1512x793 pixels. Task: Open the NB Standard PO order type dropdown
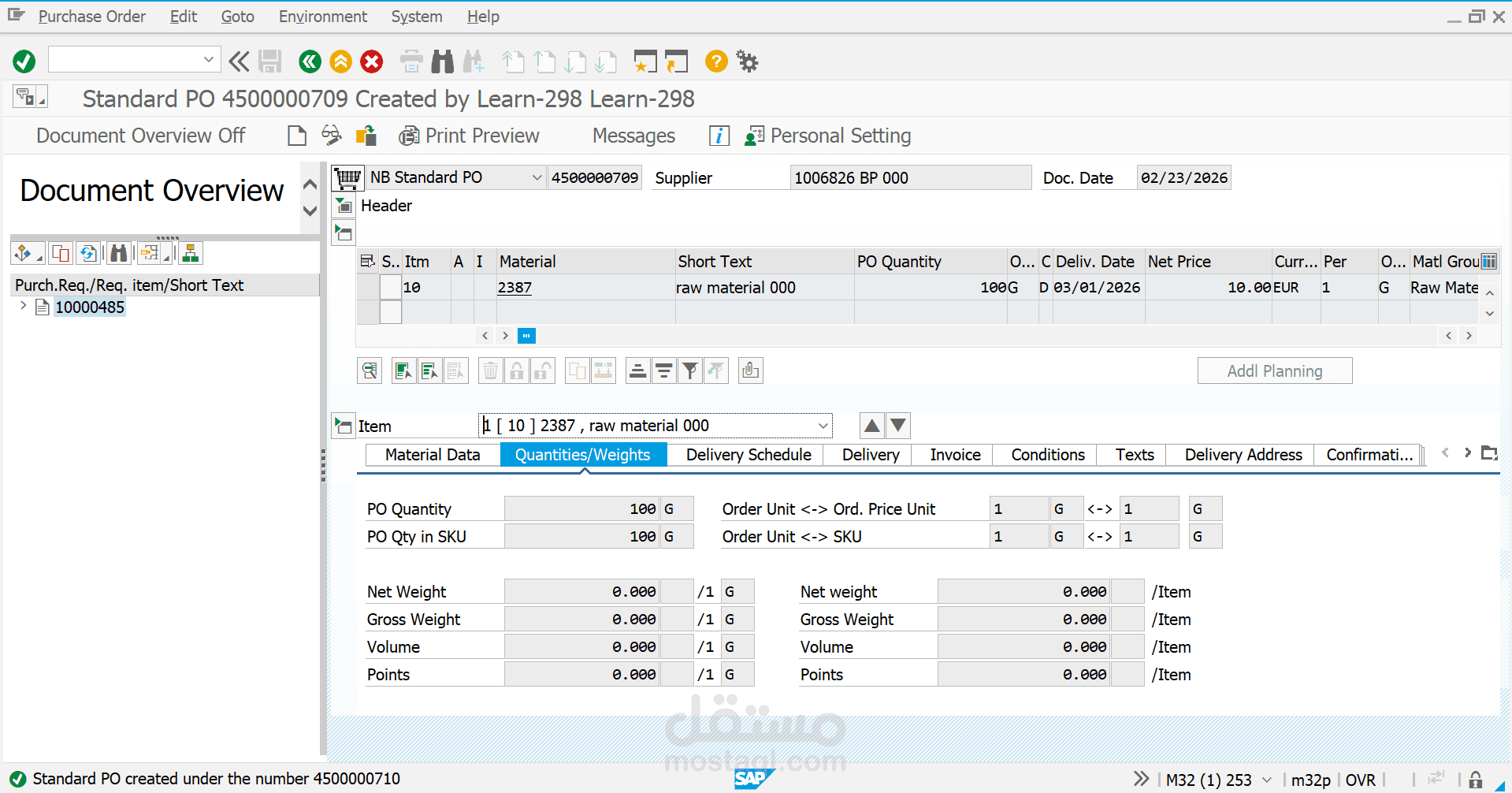(x=537, y=177)
